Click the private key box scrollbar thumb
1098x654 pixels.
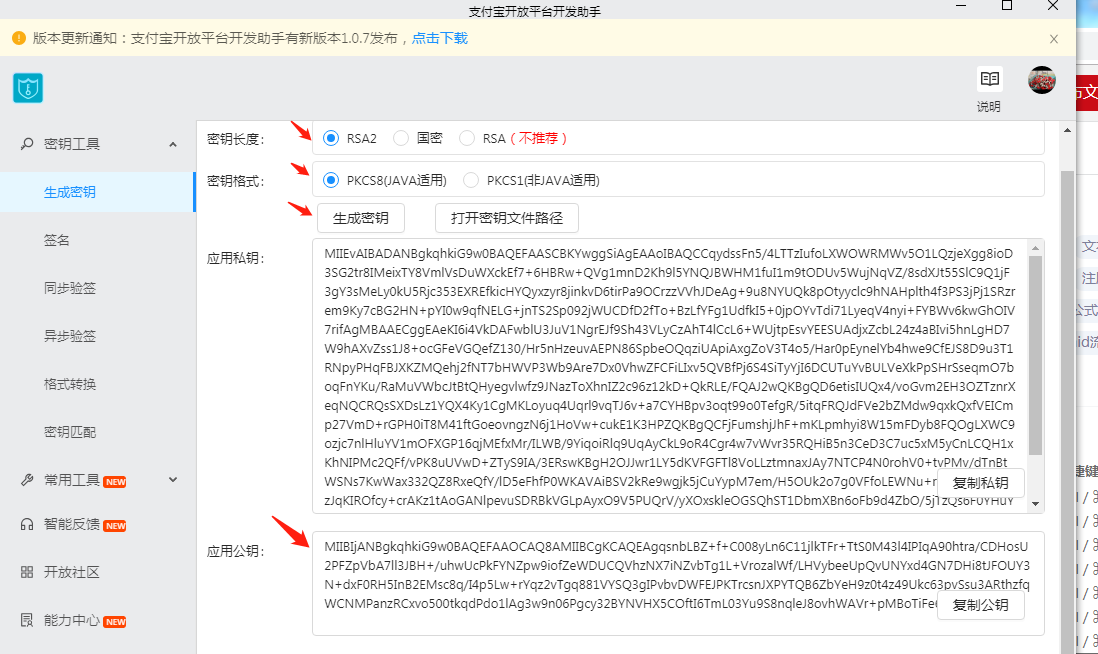click(1035, 355)
